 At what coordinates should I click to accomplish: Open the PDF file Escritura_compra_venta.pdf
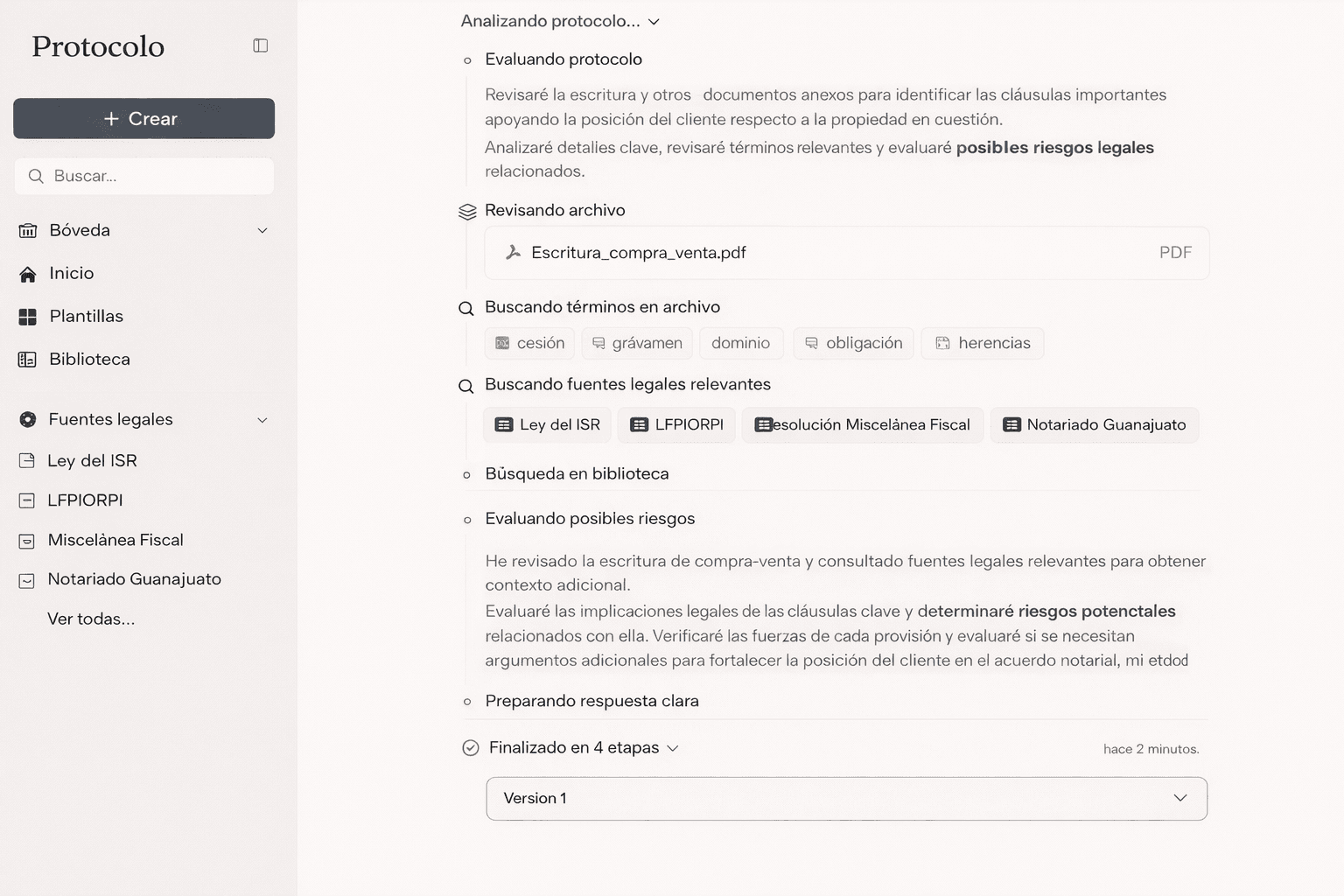637,253
